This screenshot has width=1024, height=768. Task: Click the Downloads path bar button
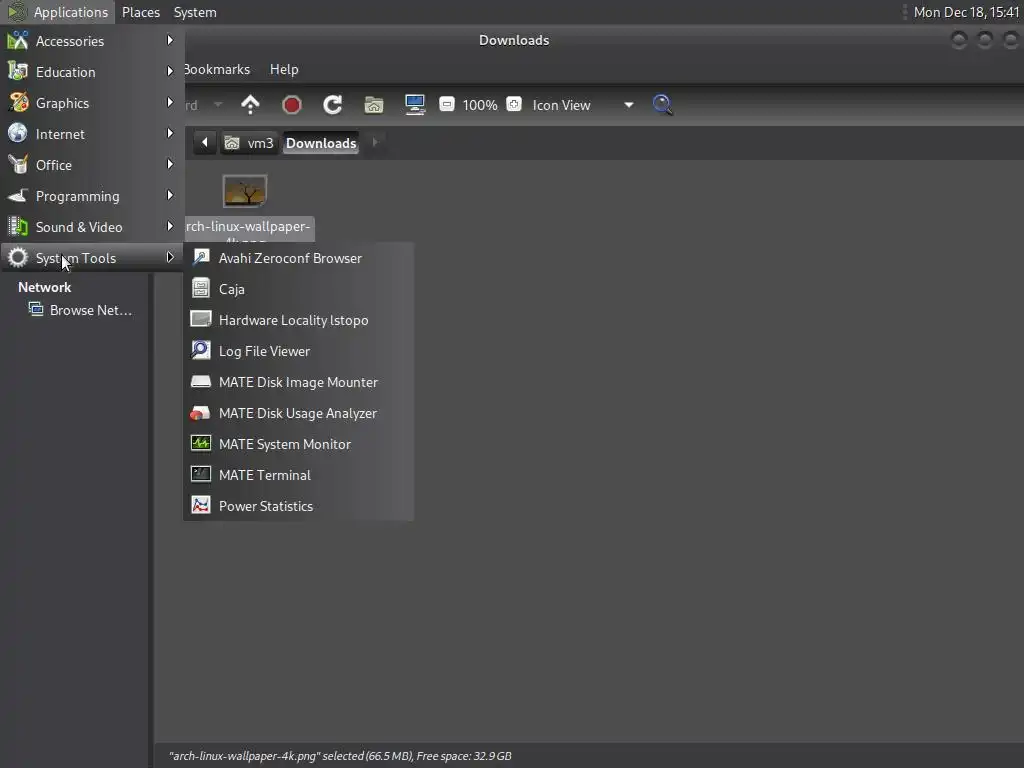[x=321, y=143]
